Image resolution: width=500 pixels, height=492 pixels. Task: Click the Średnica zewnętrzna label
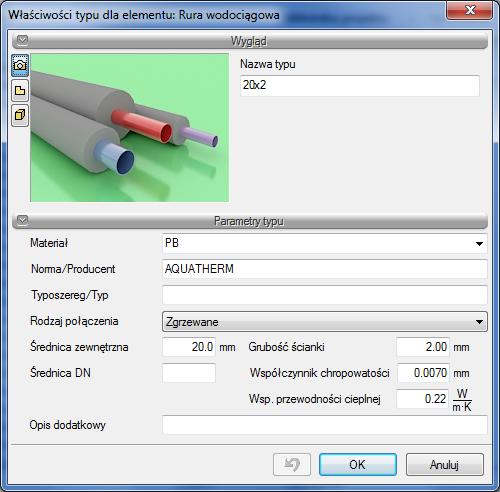79,347
